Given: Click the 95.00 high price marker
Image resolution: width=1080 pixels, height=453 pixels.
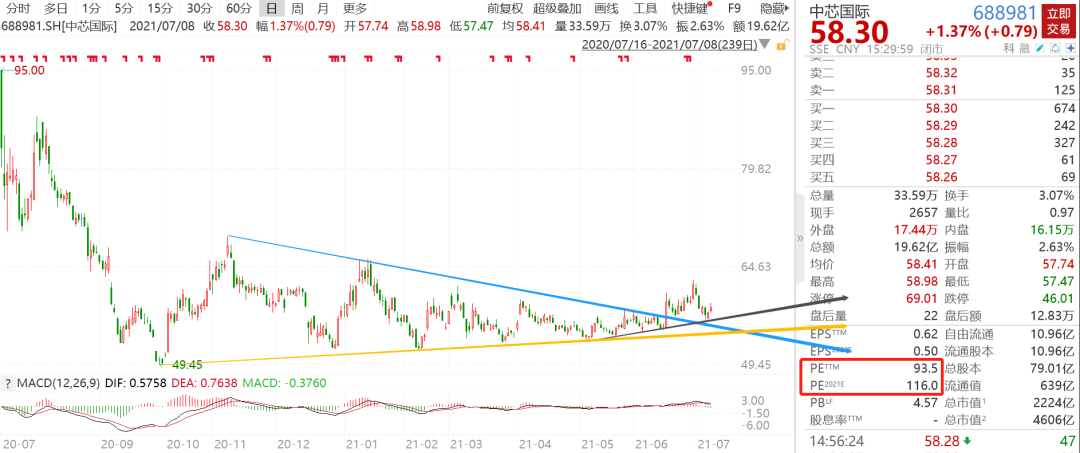Looking at the screenshot, I should pyautogui.click(x=29, y=70).
